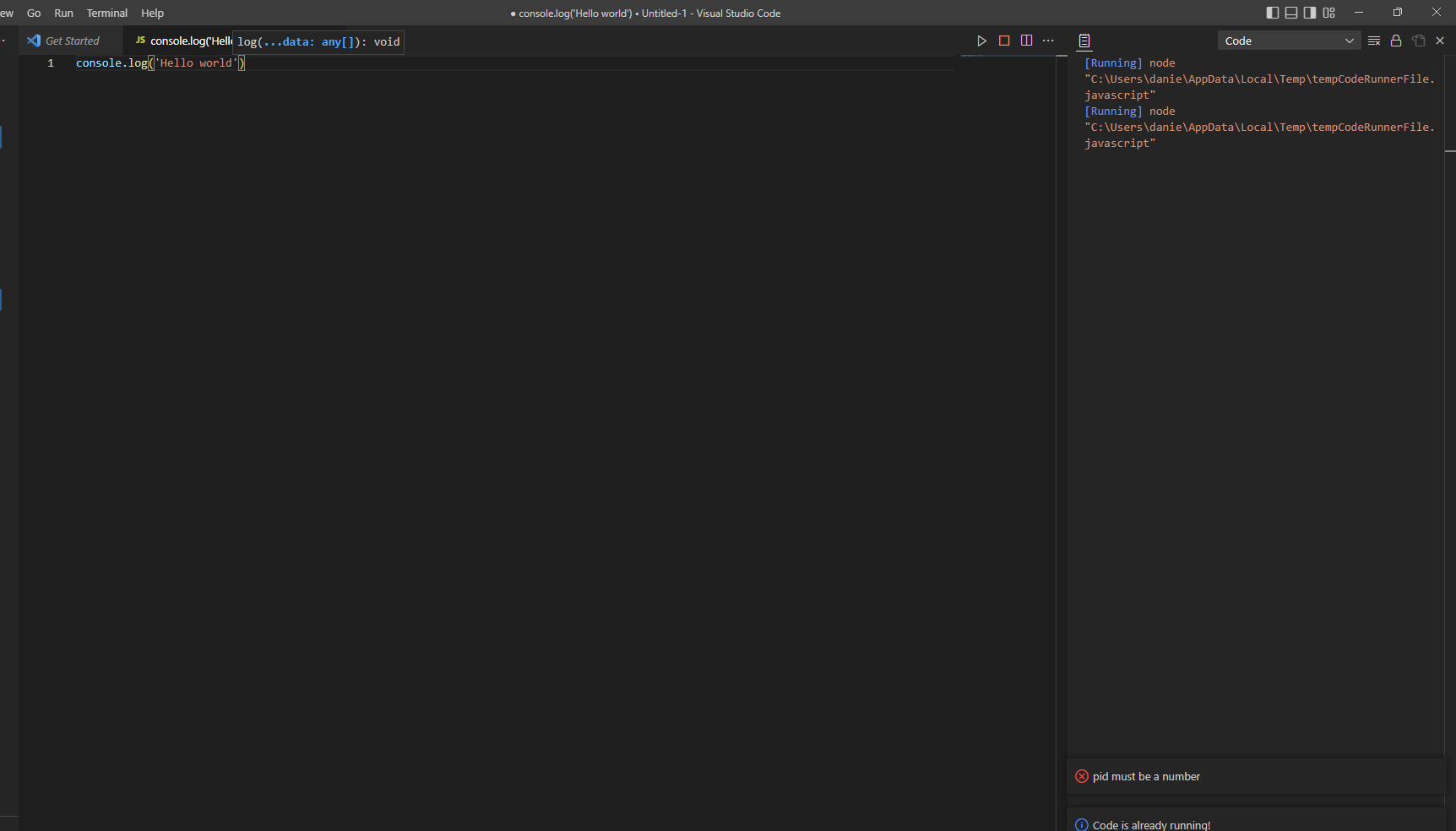1456x831 pixels.
Task: Stop code execution with the red square icon
Action: pos(1004,40)
